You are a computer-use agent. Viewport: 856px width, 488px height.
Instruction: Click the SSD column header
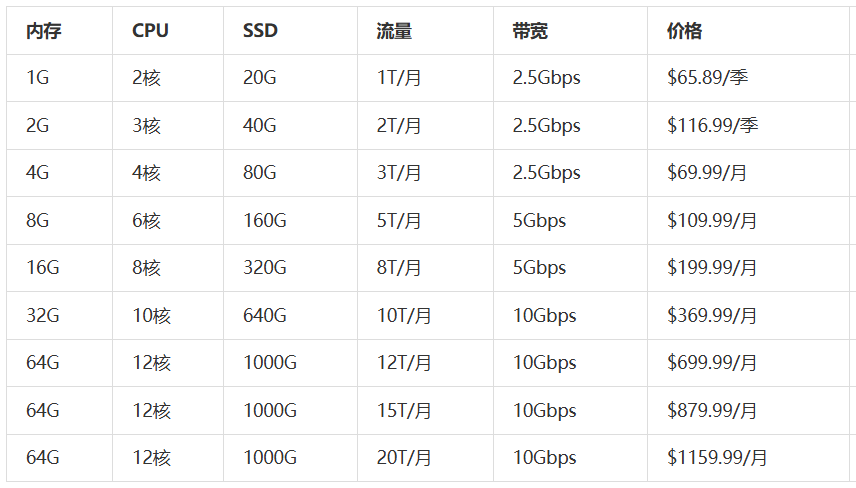[260, 31]
